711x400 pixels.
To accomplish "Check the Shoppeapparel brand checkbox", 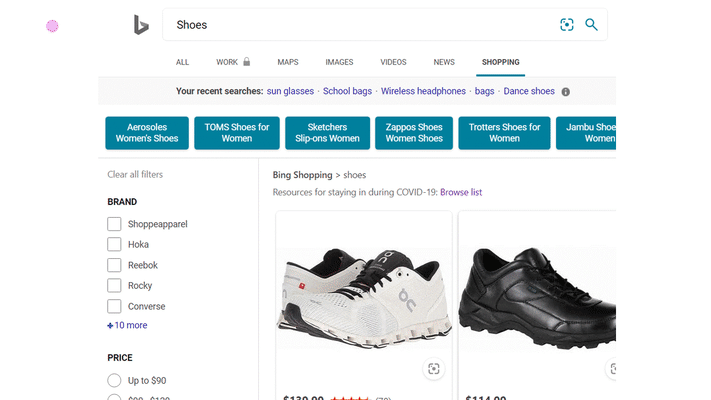I will click(x=114, y=224).
